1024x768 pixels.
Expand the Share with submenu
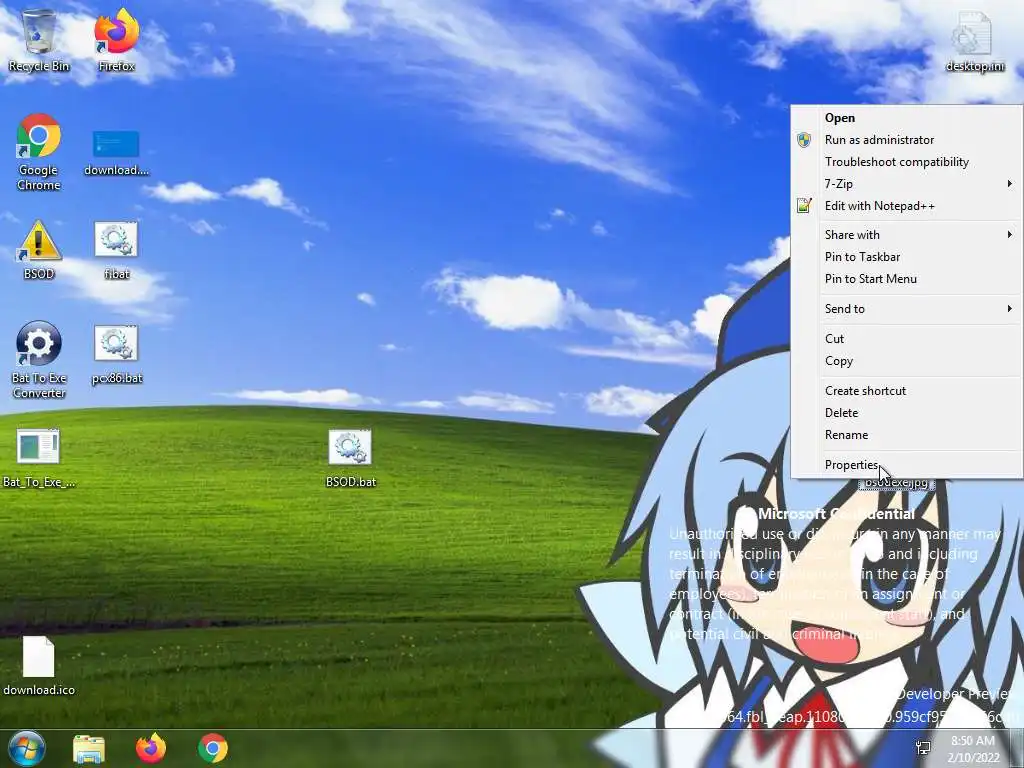906,235
